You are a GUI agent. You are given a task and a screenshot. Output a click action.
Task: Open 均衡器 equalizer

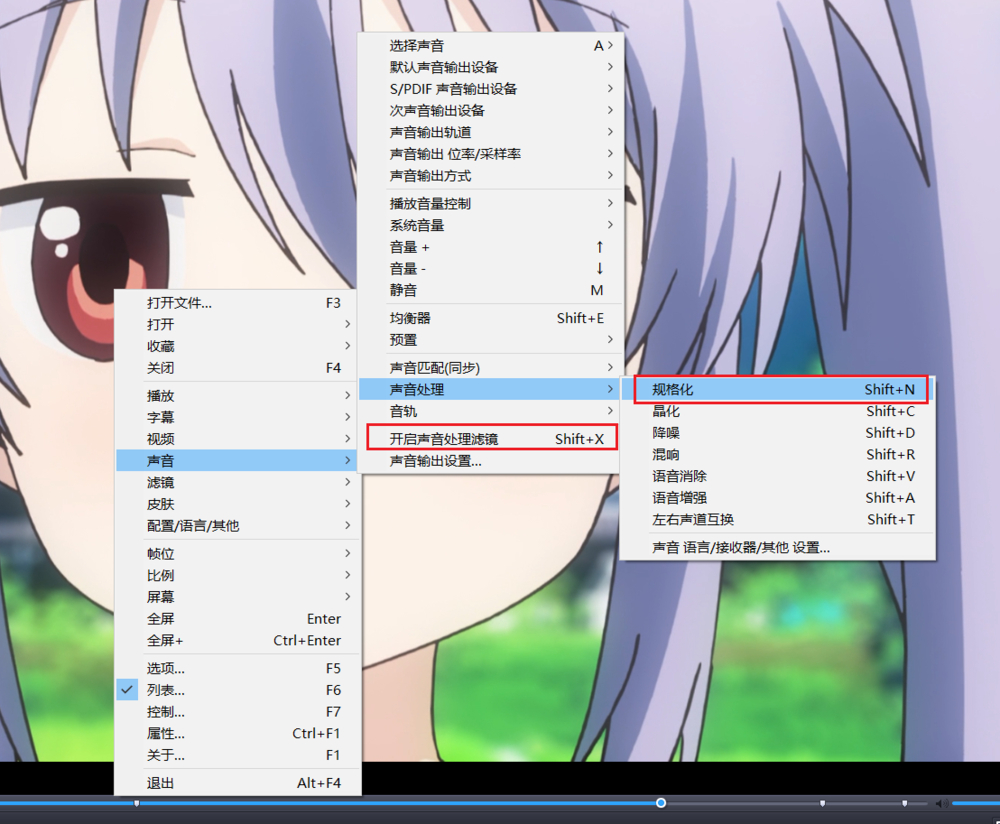(490, 318)
